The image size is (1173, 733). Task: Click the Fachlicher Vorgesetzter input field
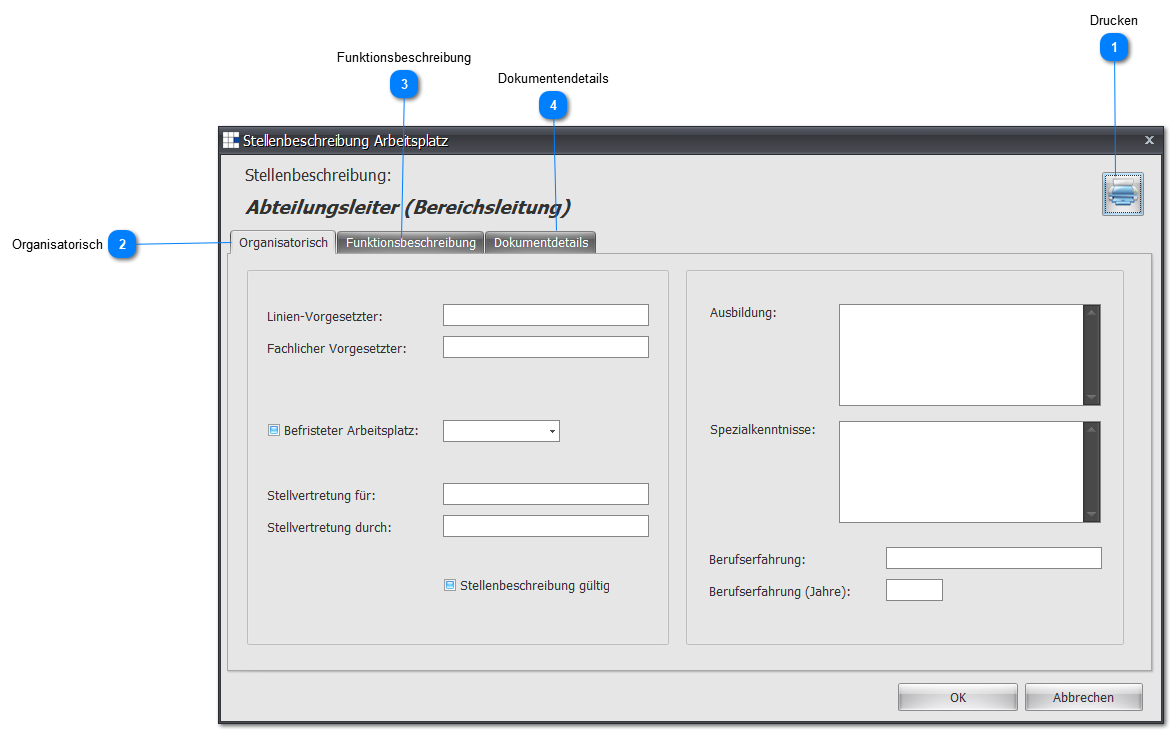tap(545, 347)
